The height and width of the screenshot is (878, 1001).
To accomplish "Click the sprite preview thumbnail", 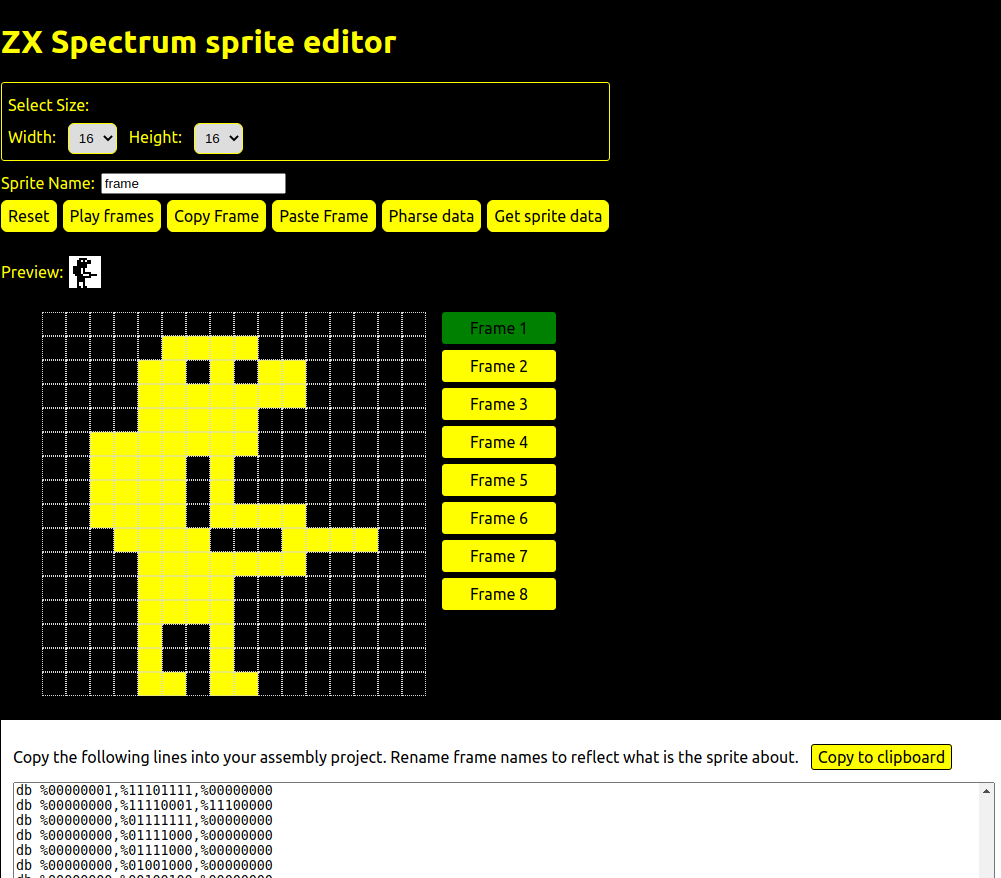I will 85,272.
